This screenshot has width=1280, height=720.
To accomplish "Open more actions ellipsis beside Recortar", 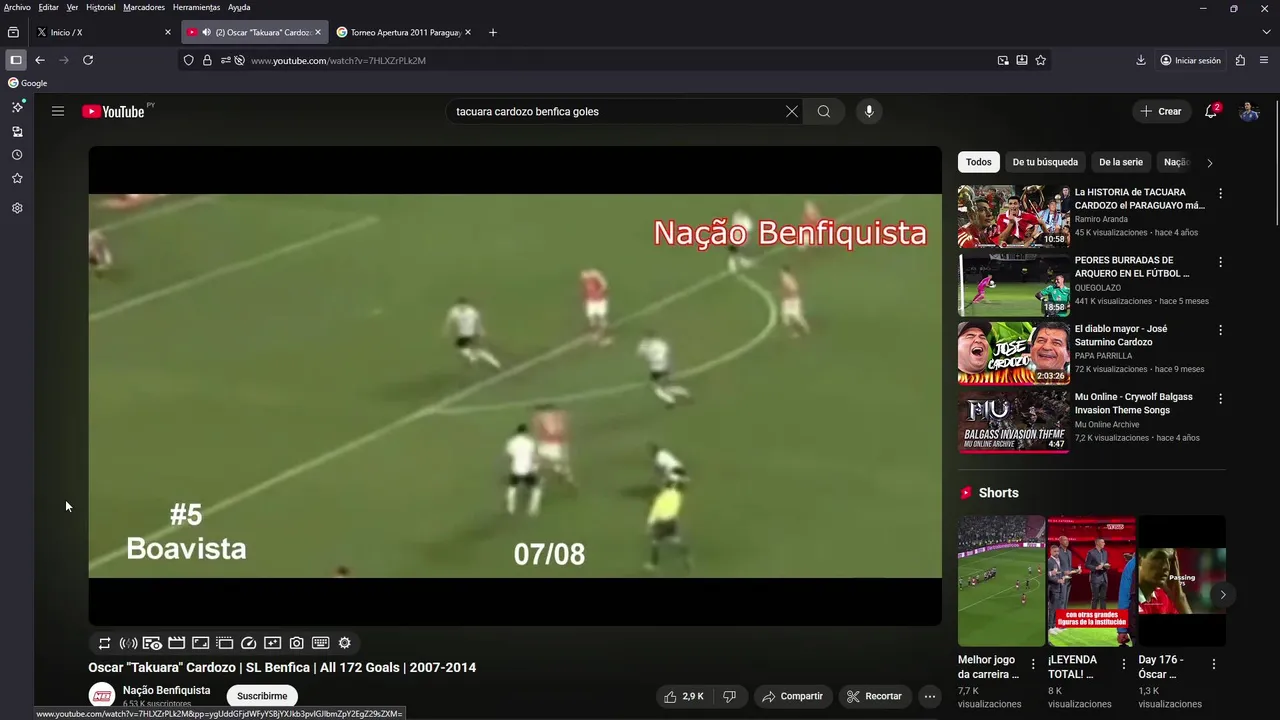I will 930,696.
